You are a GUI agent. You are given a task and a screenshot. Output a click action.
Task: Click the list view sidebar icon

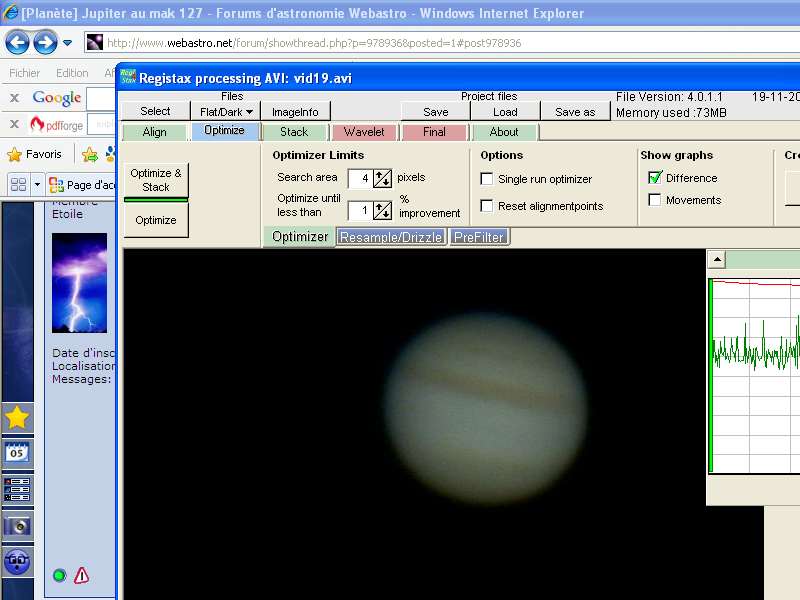[17, 489]
